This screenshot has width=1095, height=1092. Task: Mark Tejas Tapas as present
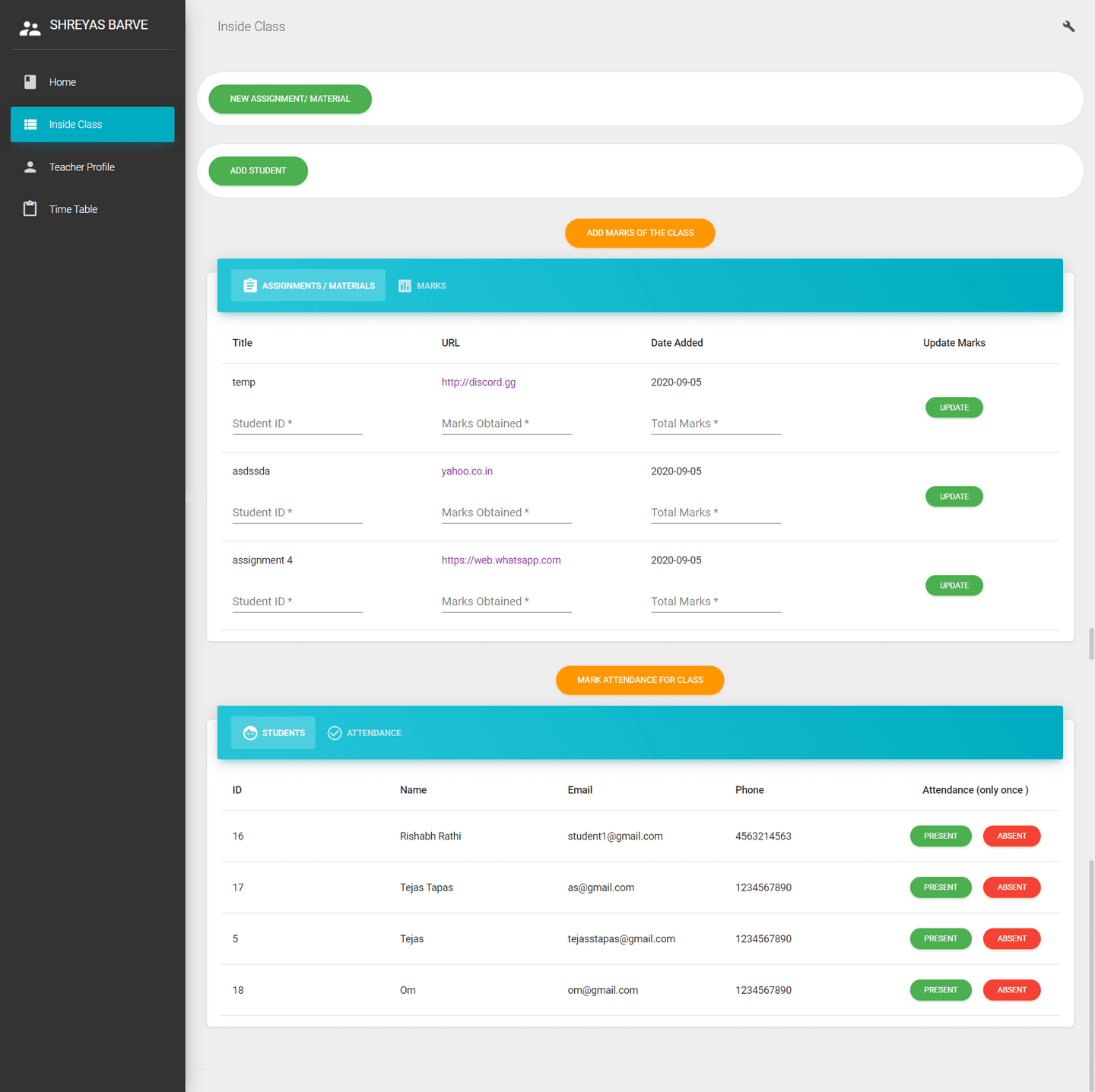pyautogui.click(x=941, y=887)
